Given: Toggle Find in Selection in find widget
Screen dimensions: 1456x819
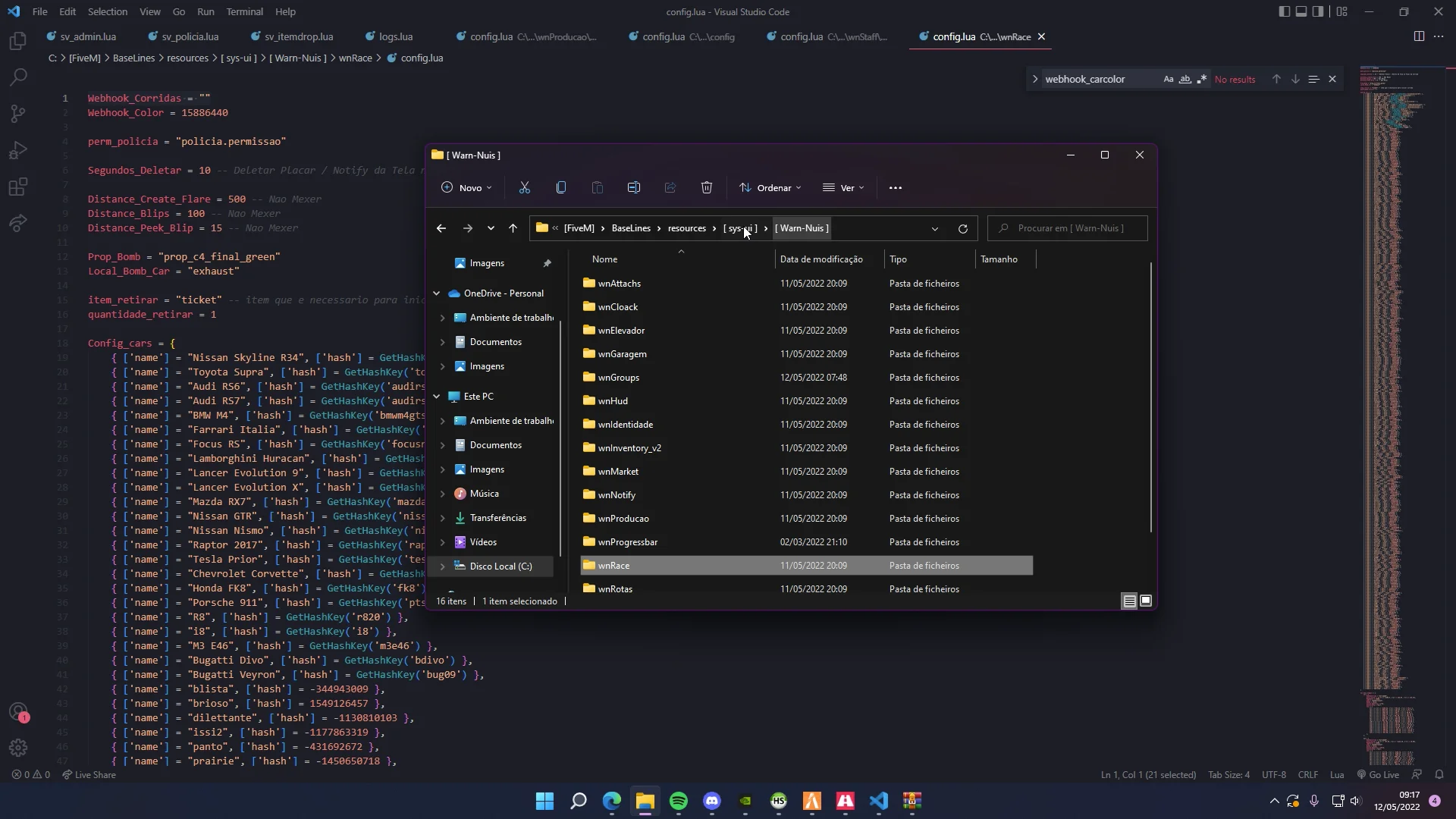Looking at the screenshot, I should click(1313, 79).
